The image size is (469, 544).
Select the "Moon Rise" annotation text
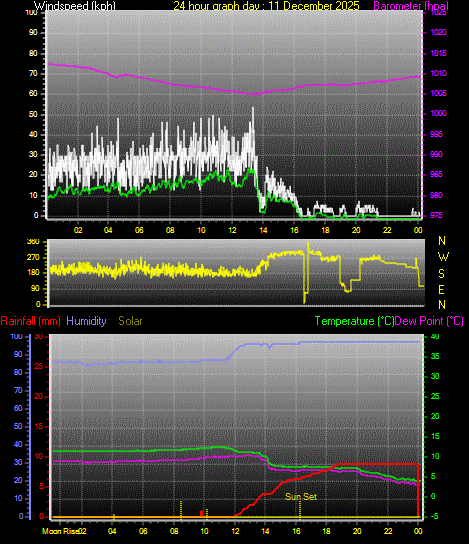point(60,531)
